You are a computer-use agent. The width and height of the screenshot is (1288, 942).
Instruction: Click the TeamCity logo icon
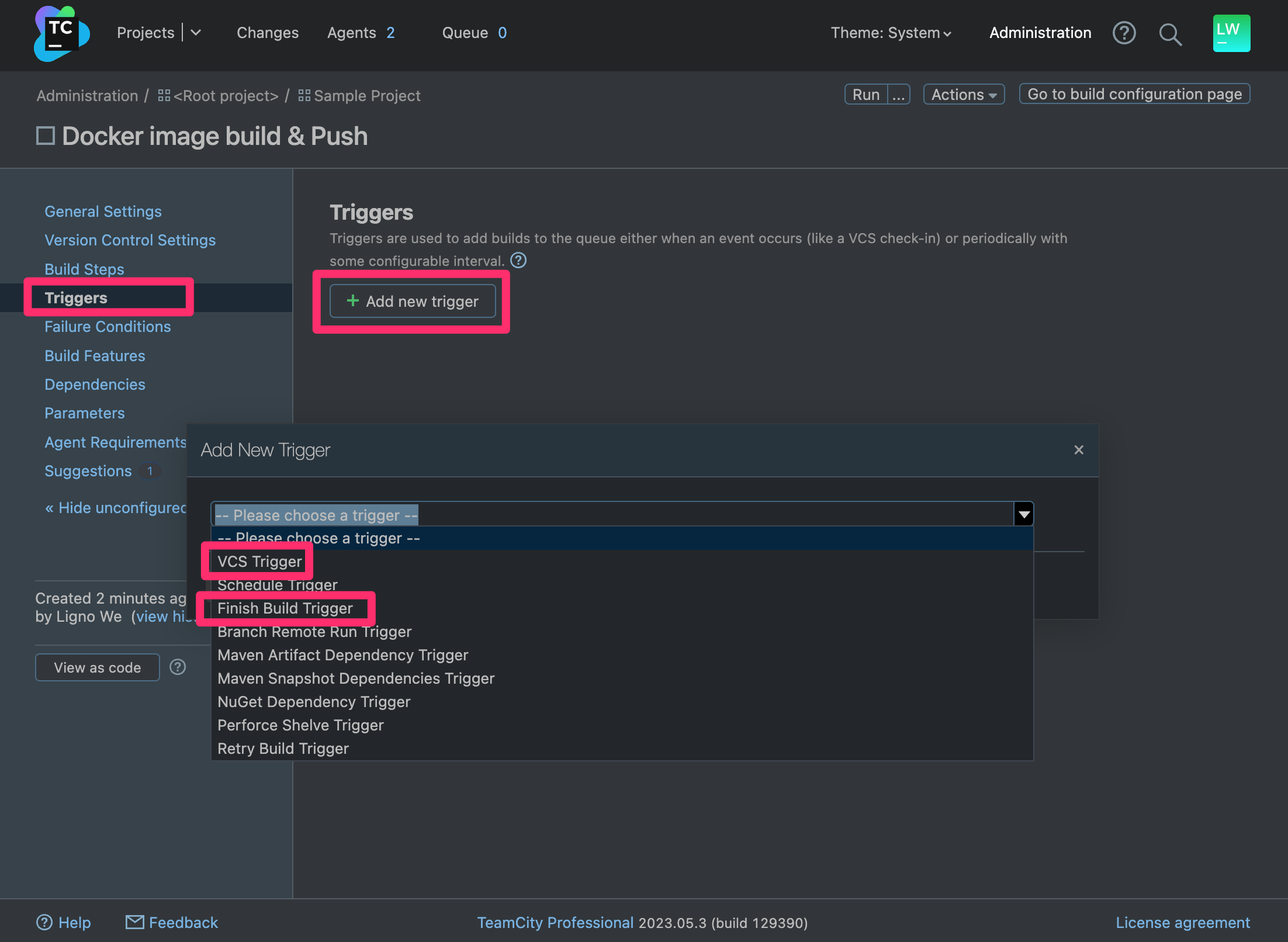point(61,33)
